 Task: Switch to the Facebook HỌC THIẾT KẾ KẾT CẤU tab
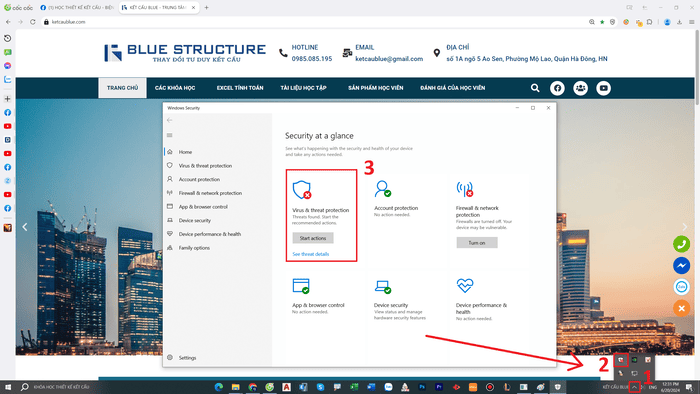pos(77,8)
